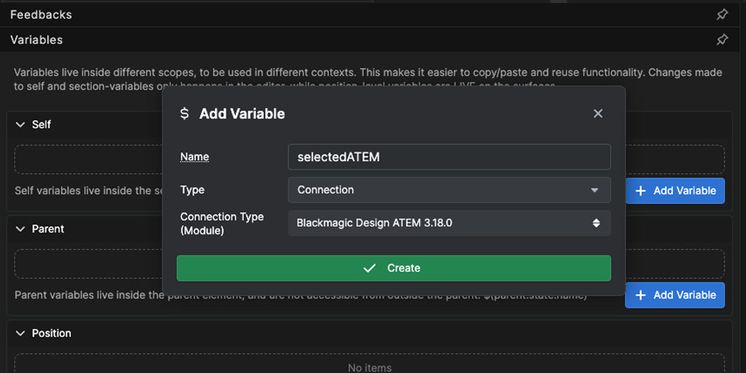Pin the Feedbacks panel
The image size is (746, 373).
pos(722,15)
